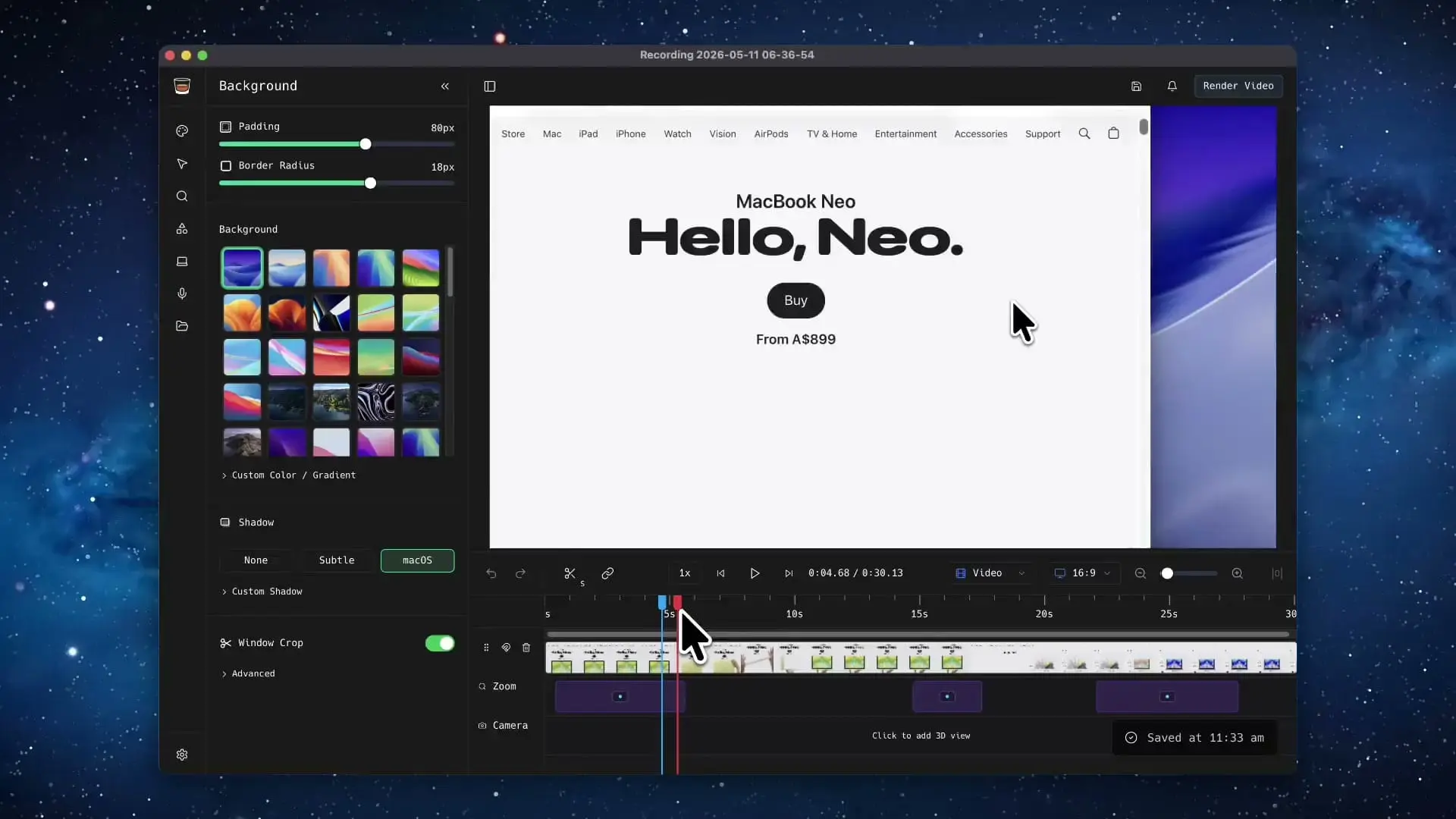Open the device laptop sidebar icon

[x=182, y=262]
